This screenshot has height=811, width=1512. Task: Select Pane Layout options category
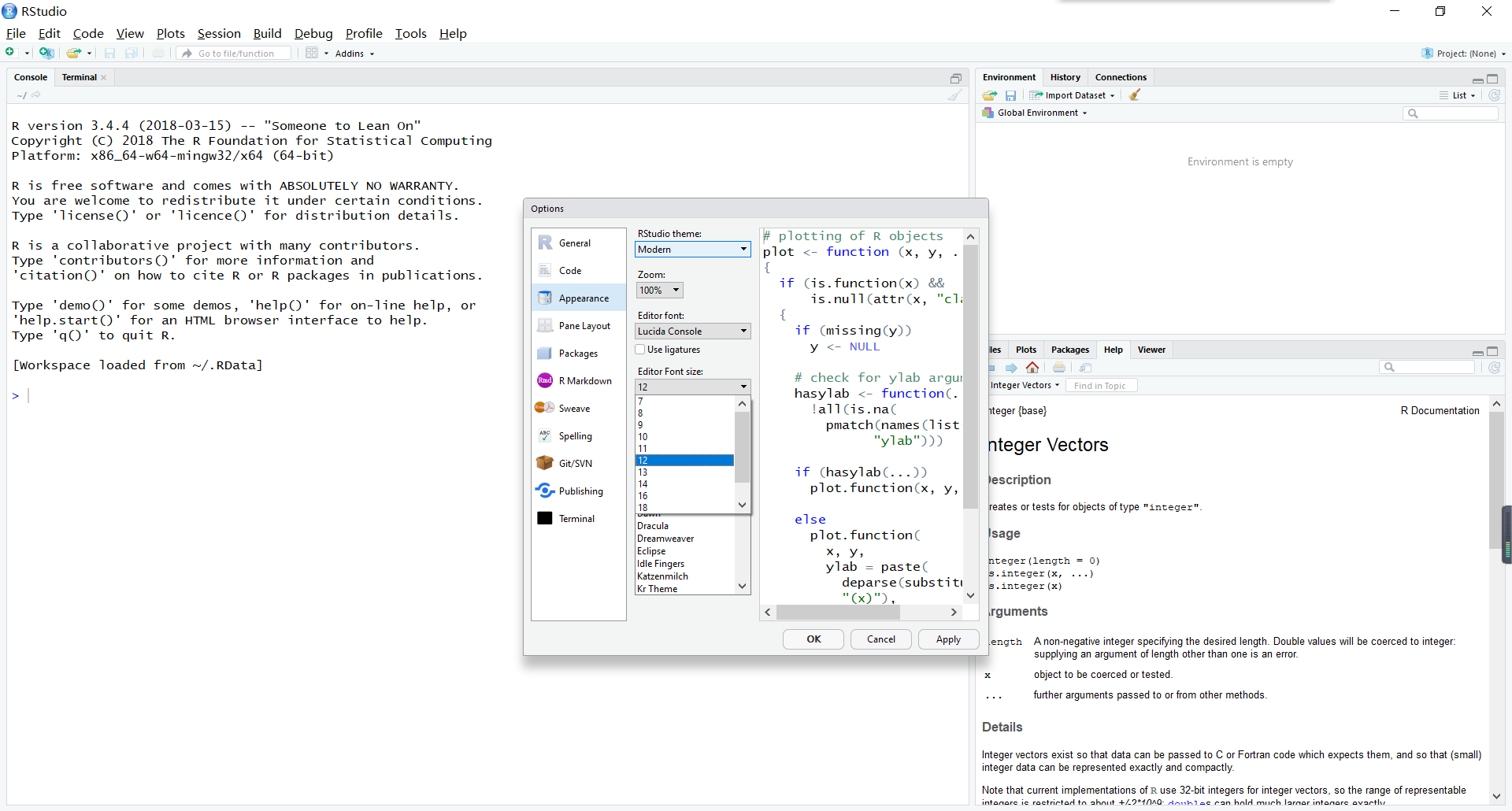tap(579, 326)
